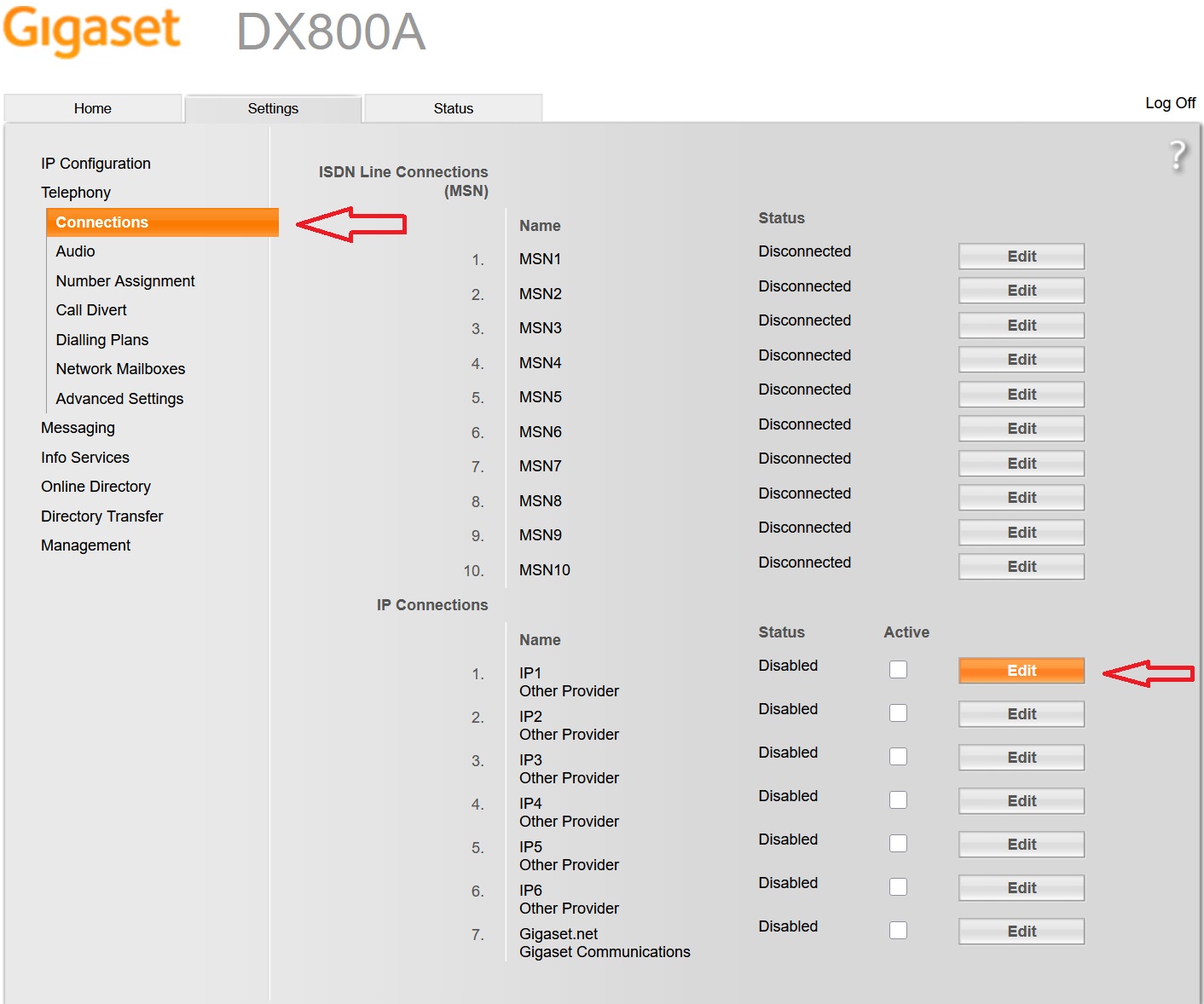Image resolution: width=1204 pixels, height=1004 pixels.
Task: Enable the Active checkbox for IP1
Action: point(898,670)
